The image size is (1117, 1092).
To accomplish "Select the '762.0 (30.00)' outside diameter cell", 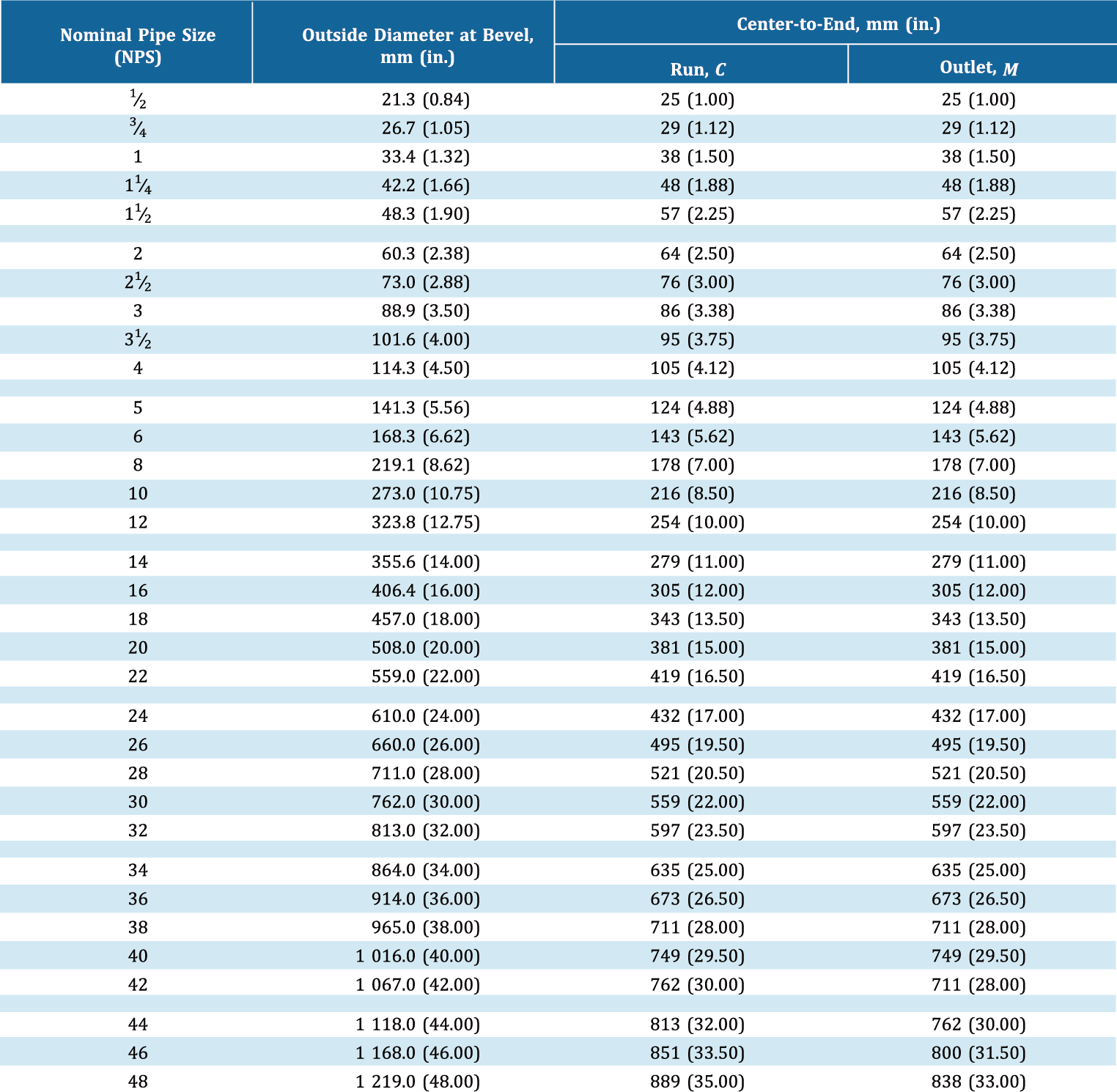I will pyautogui.click(x=426, y=801).
